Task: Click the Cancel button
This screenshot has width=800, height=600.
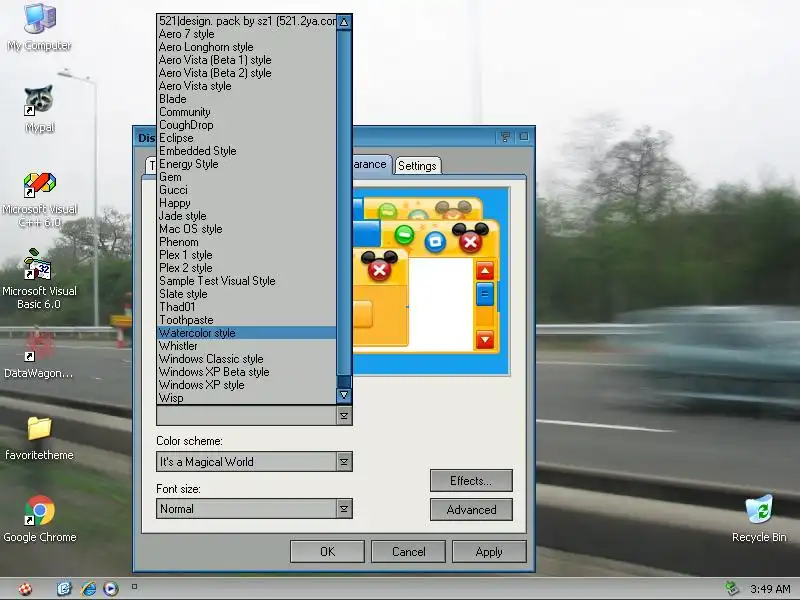Action: point(408,552)
